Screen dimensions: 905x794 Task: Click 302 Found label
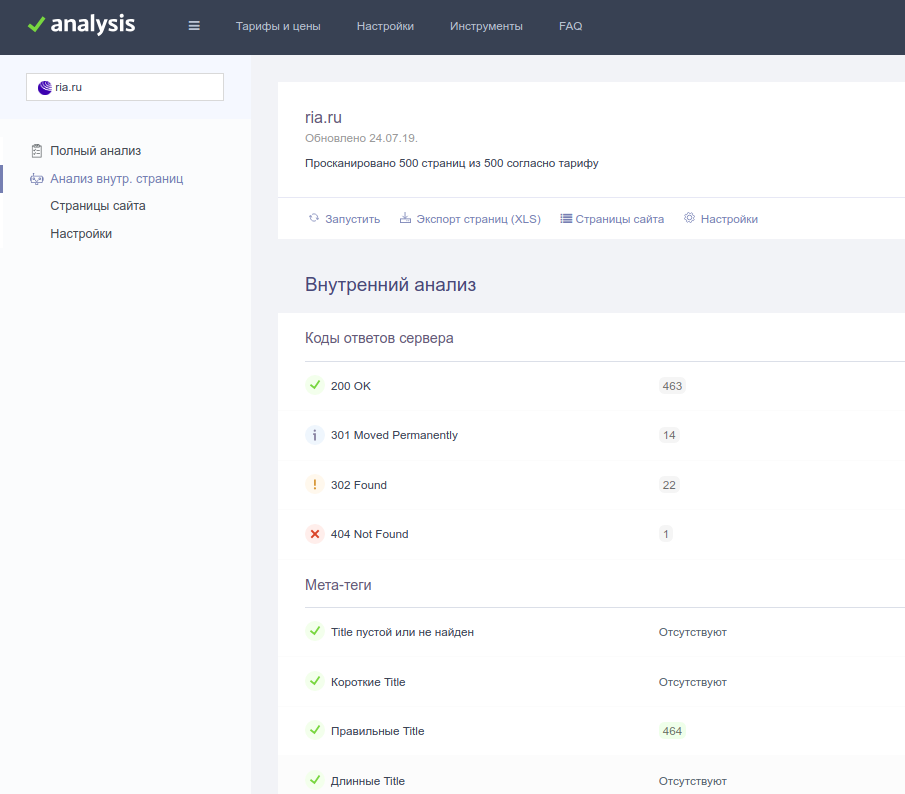point(358,485)
